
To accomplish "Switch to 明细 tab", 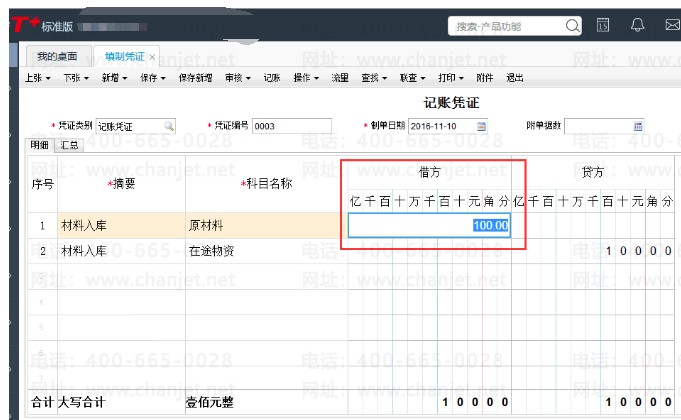I will coord(39,145).
